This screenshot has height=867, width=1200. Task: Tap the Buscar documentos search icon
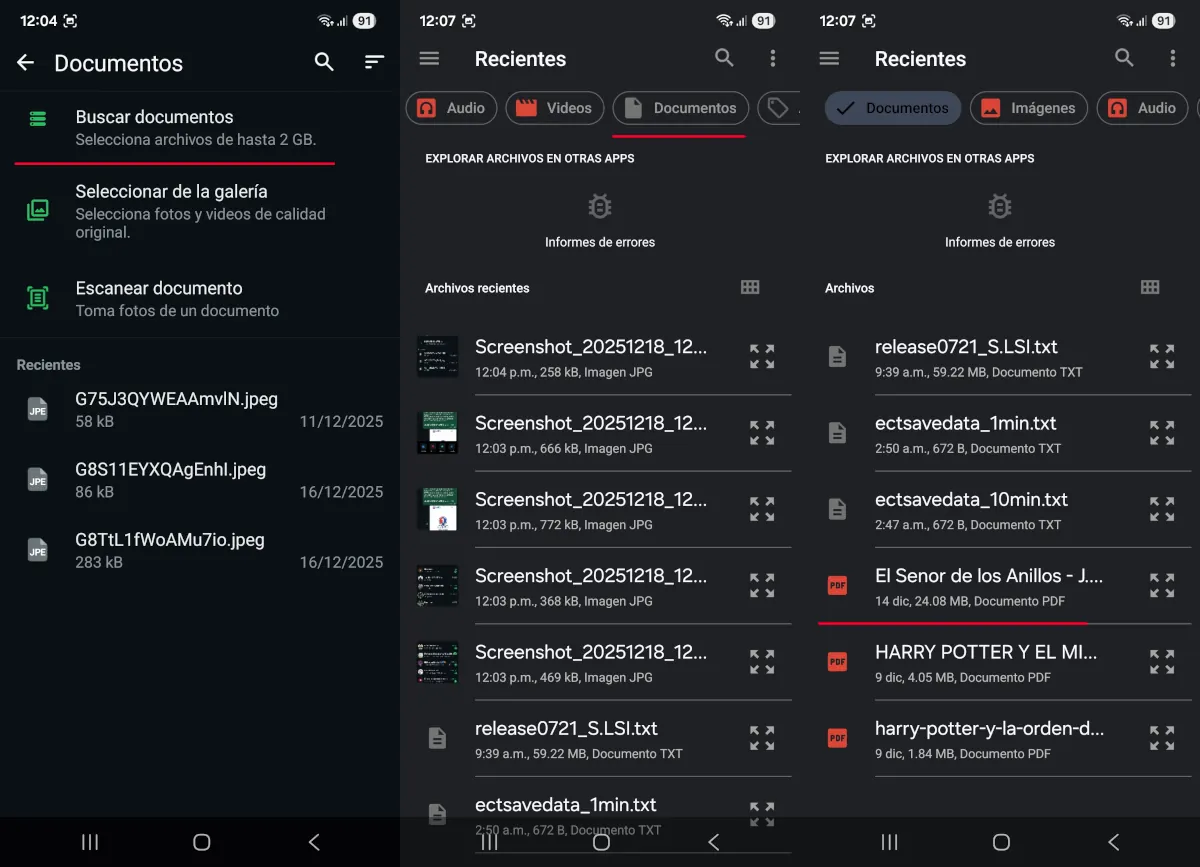[39, 117]
